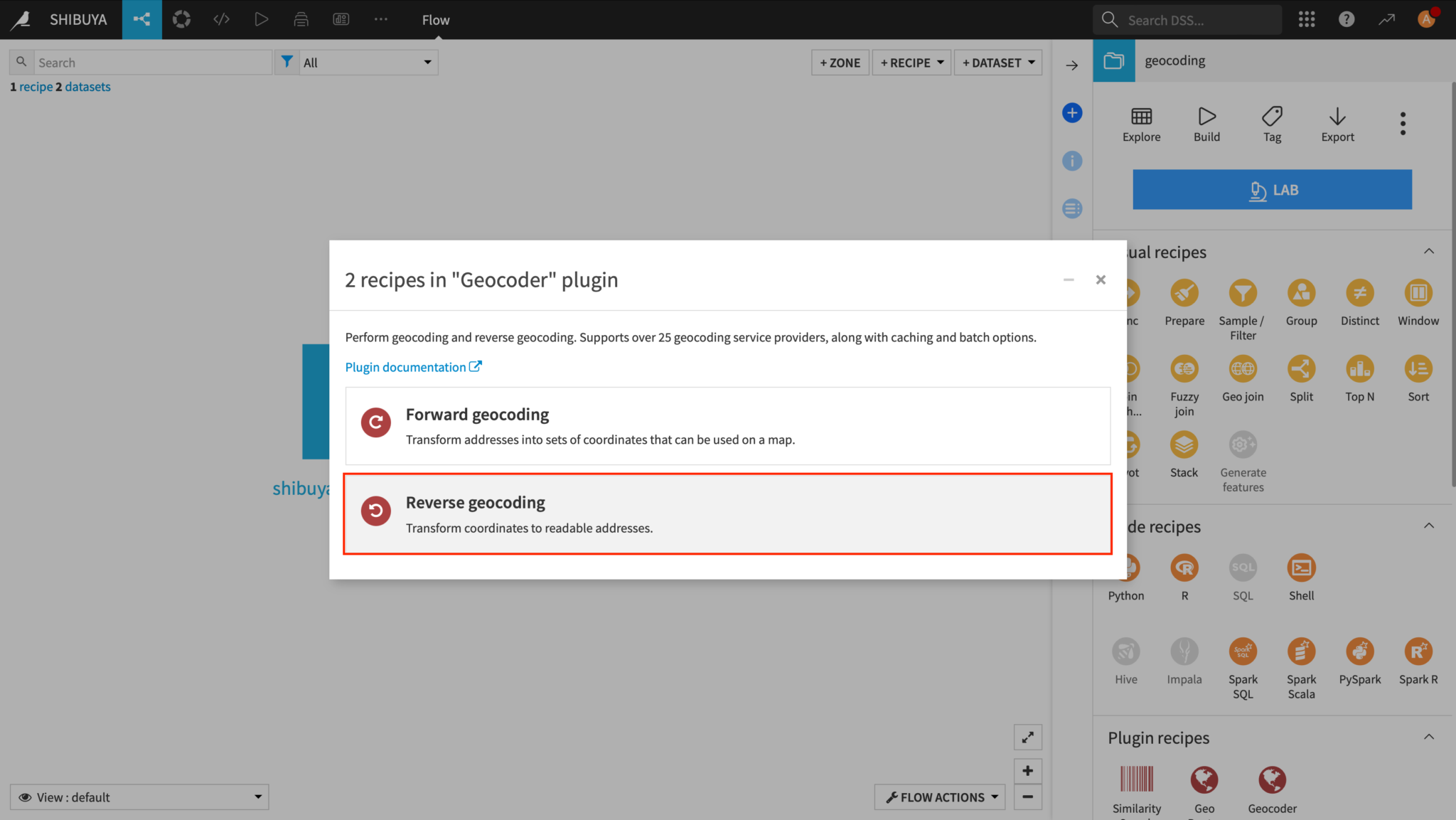Screen dimensions: 1456x820
Task: Select the Fuzzy join recipe icon
Action: (1184, 369)
